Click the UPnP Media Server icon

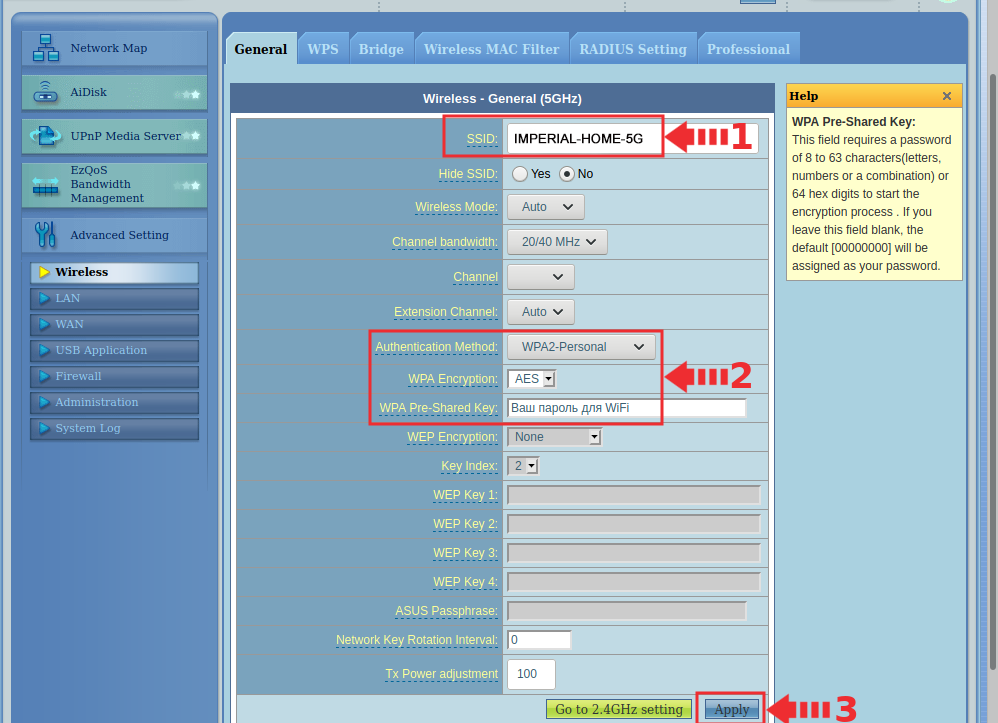46,136
